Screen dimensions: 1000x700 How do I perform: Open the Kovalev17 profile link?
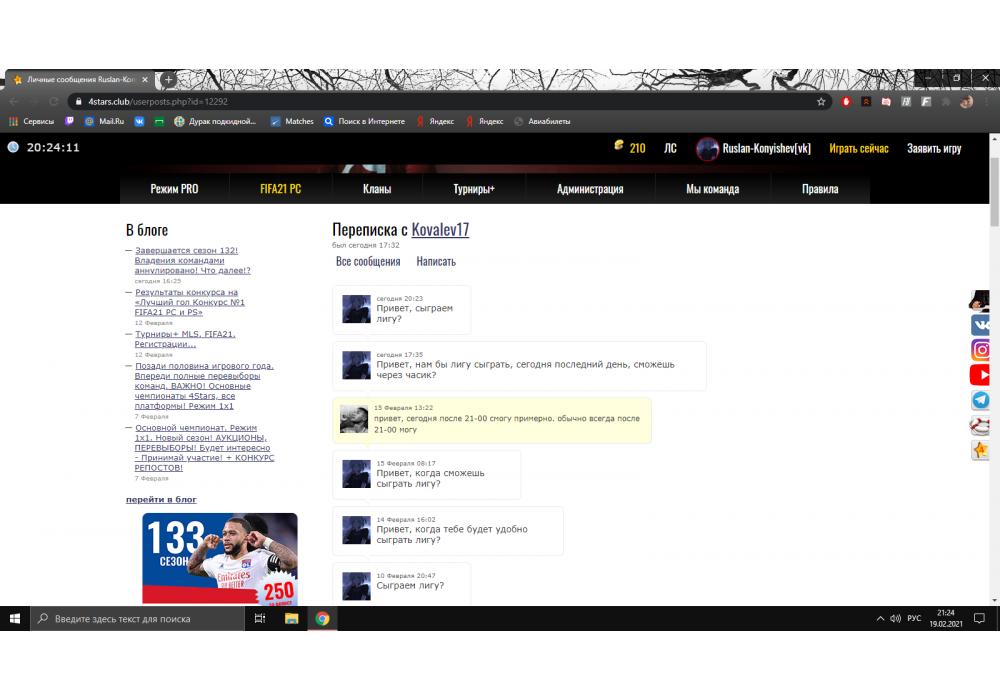(440, 230)
